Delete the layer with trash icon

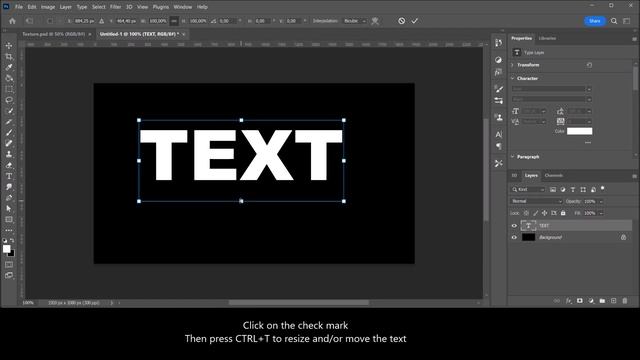coord(624,301)
